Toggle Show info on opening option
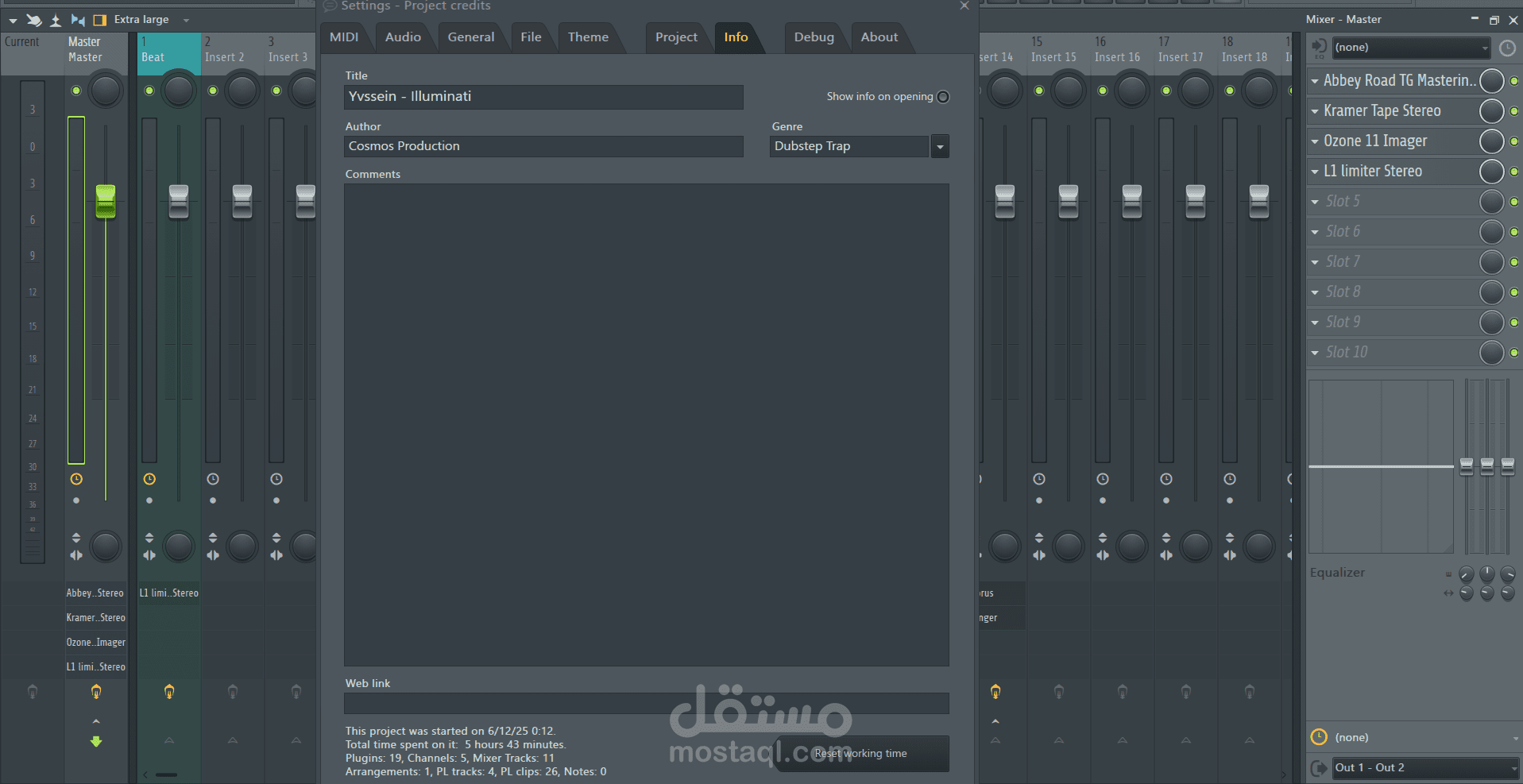The height and width of the screenshot is (784, 1523). [943, 97]
